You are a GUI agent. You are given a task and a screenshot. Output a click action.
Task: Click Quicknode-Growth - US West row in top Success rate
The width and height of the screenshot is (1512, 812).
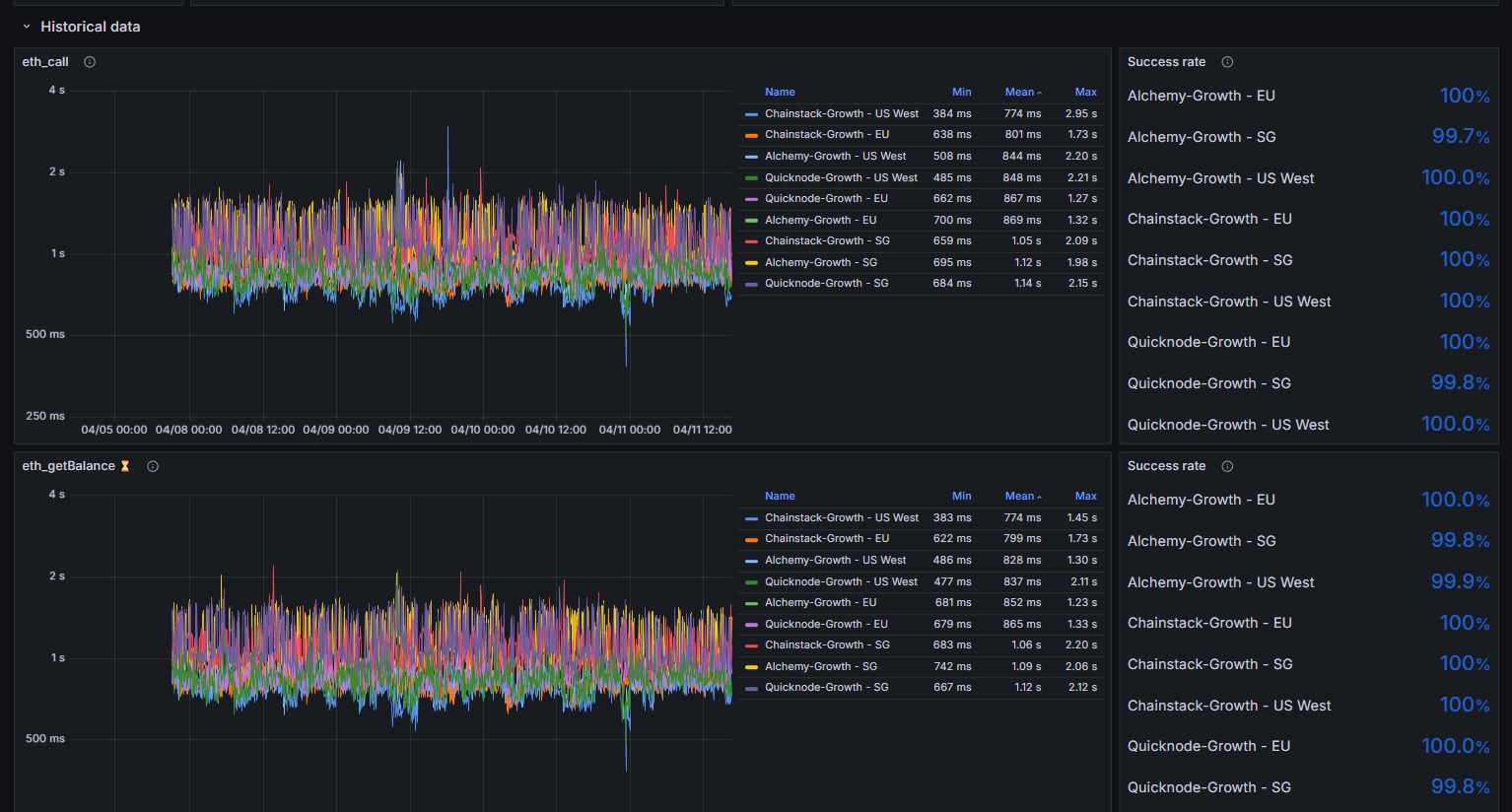pos(1309,425)
